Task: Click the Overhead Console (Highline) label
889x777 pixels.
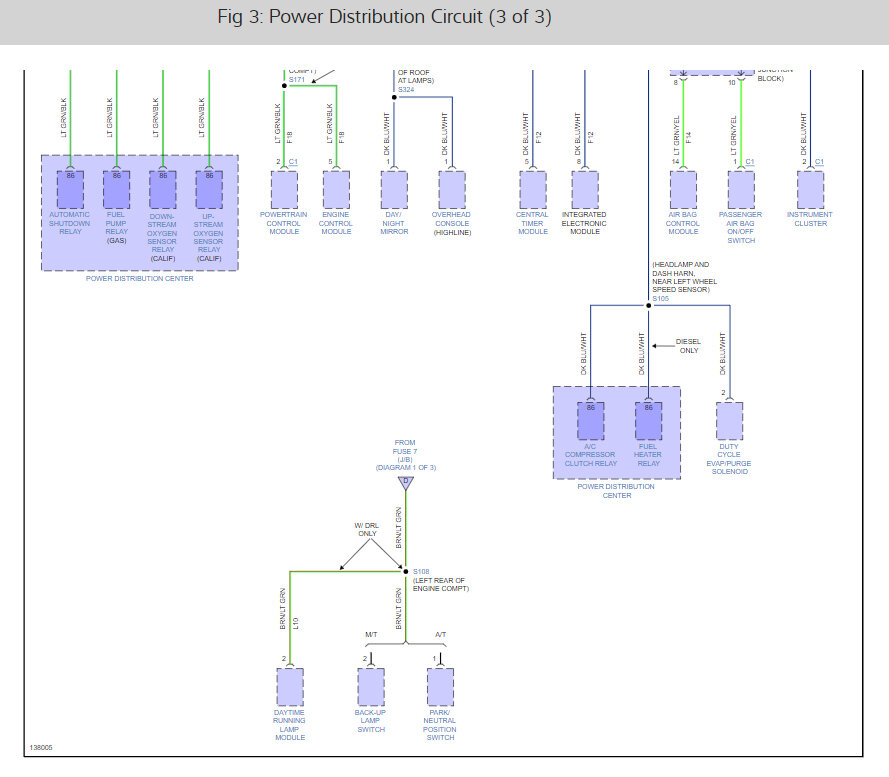Action: [x=452, y=223]
